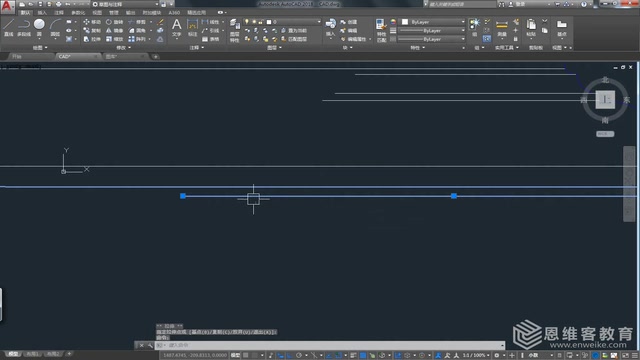
Task: Activate the Arc (圆弧) tool
Action: click(x=55, y=28)
